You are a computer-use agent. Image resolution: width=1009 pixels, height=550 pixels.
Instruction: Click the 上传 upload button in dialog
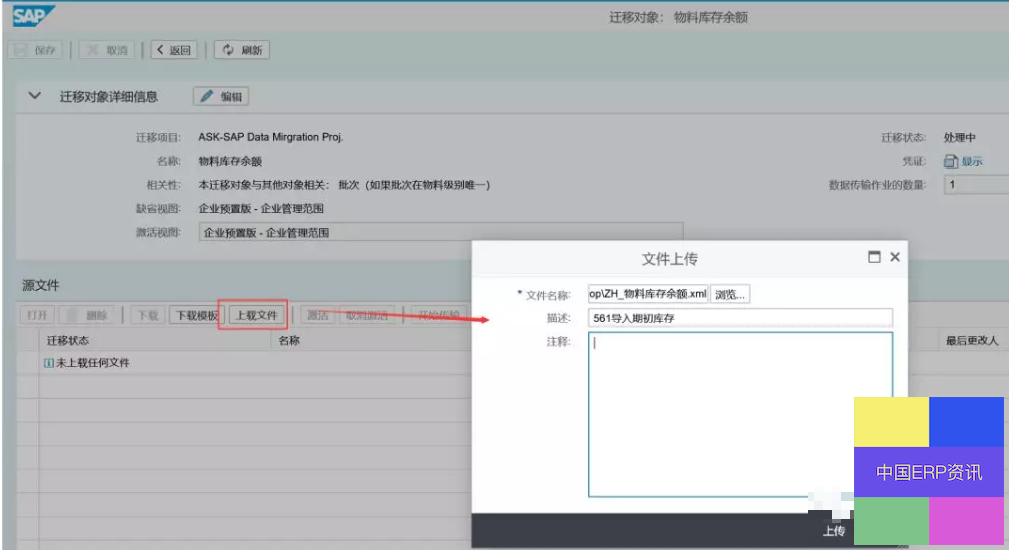tap(834, 531)
